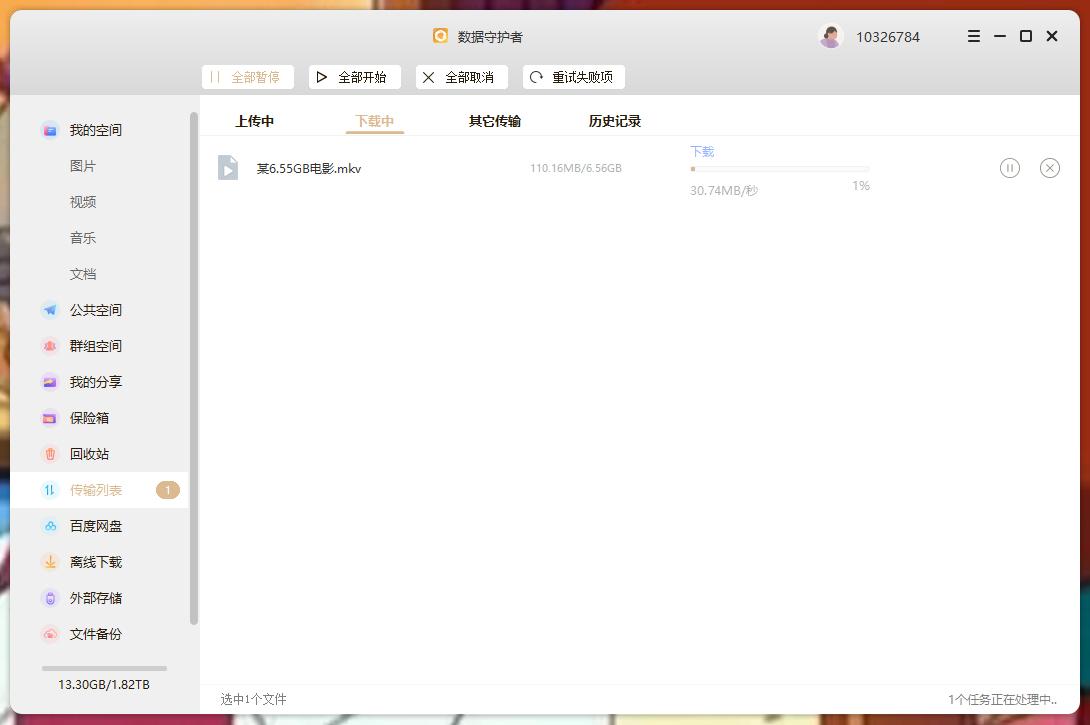Pause the 某6.55GB电影.mkv download
The image size is (1090, 725).
click(x=1010, y=168)
